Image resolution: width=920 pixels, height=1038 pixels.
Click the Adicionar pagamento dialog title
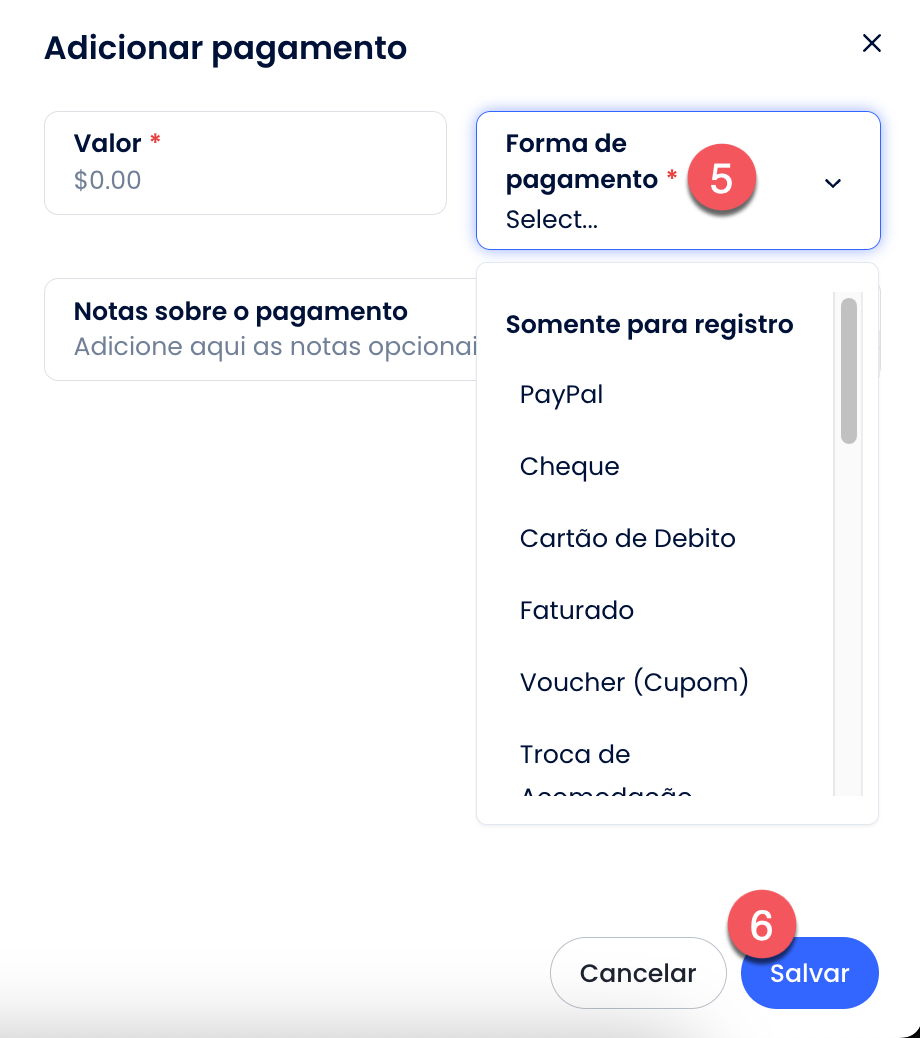pyautogui.click(x=225, y=48)
